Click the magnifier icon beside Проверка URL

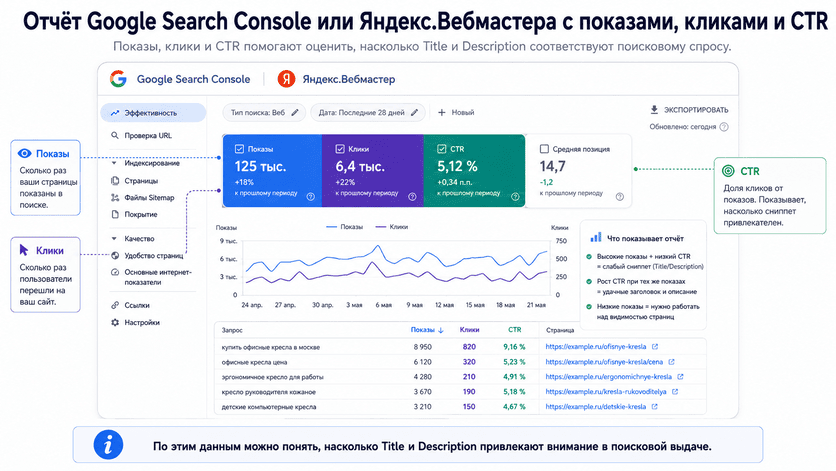115,135
